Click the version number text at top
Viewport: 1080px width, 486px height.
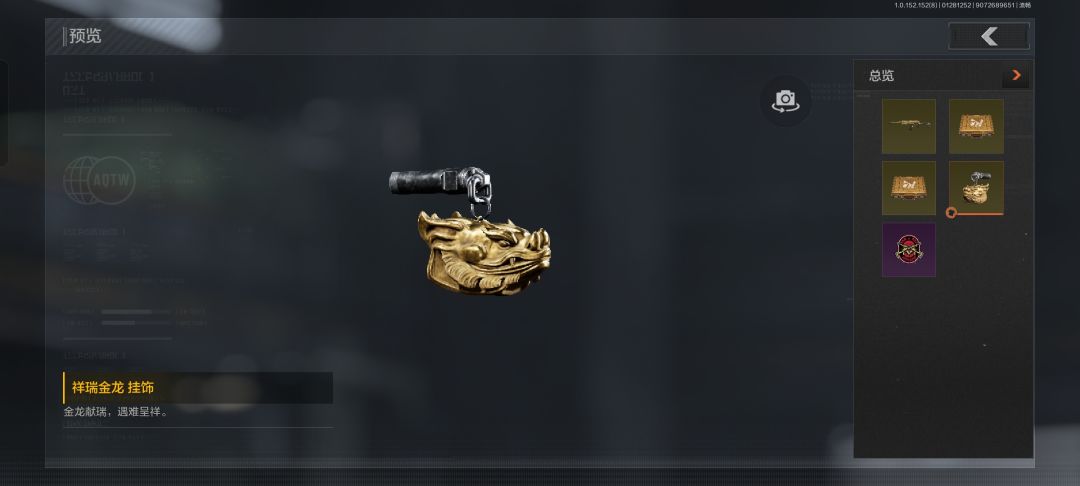point(962,5)
